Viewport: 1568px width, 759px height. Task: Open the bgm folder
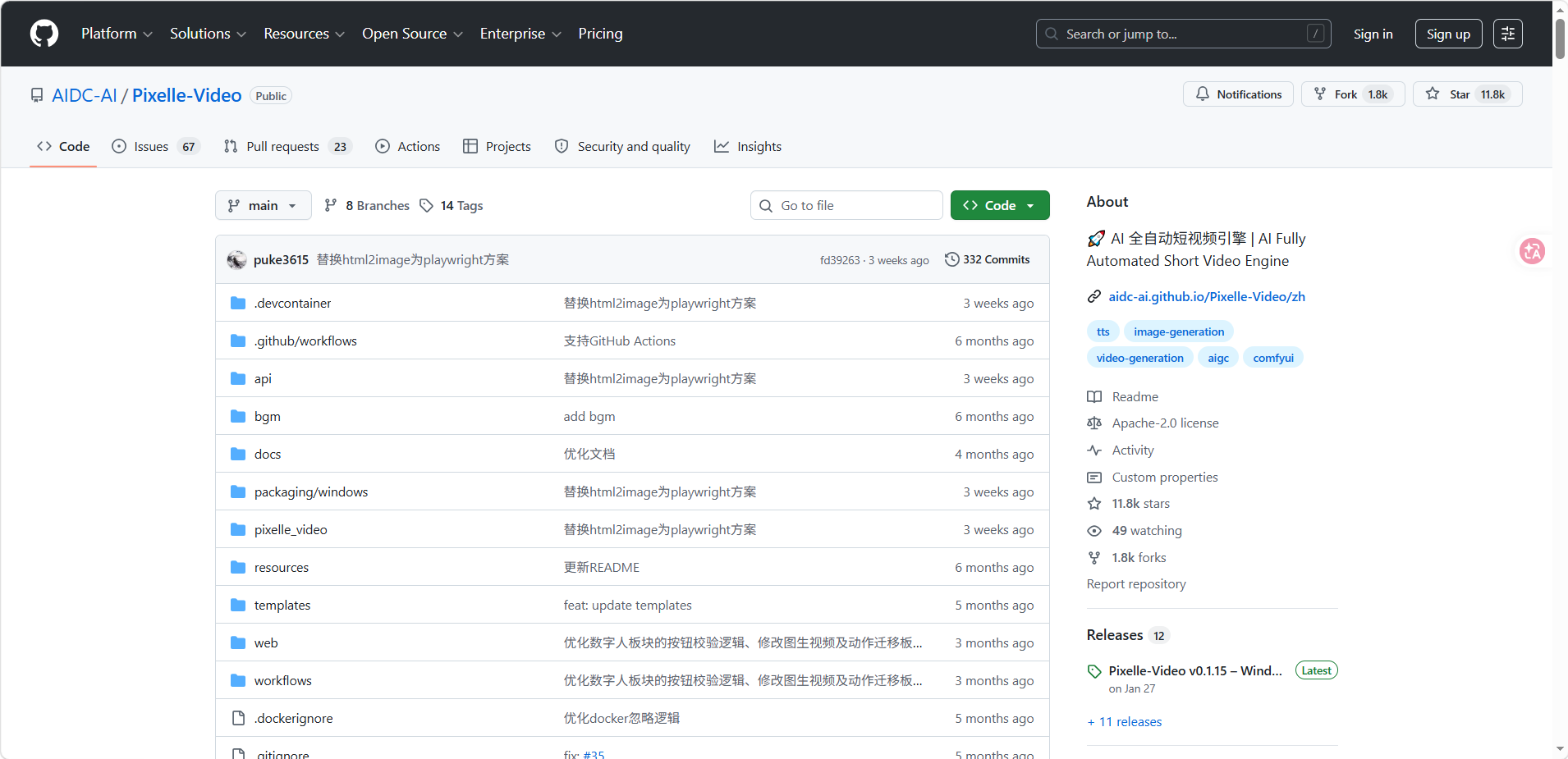point(268,416)
